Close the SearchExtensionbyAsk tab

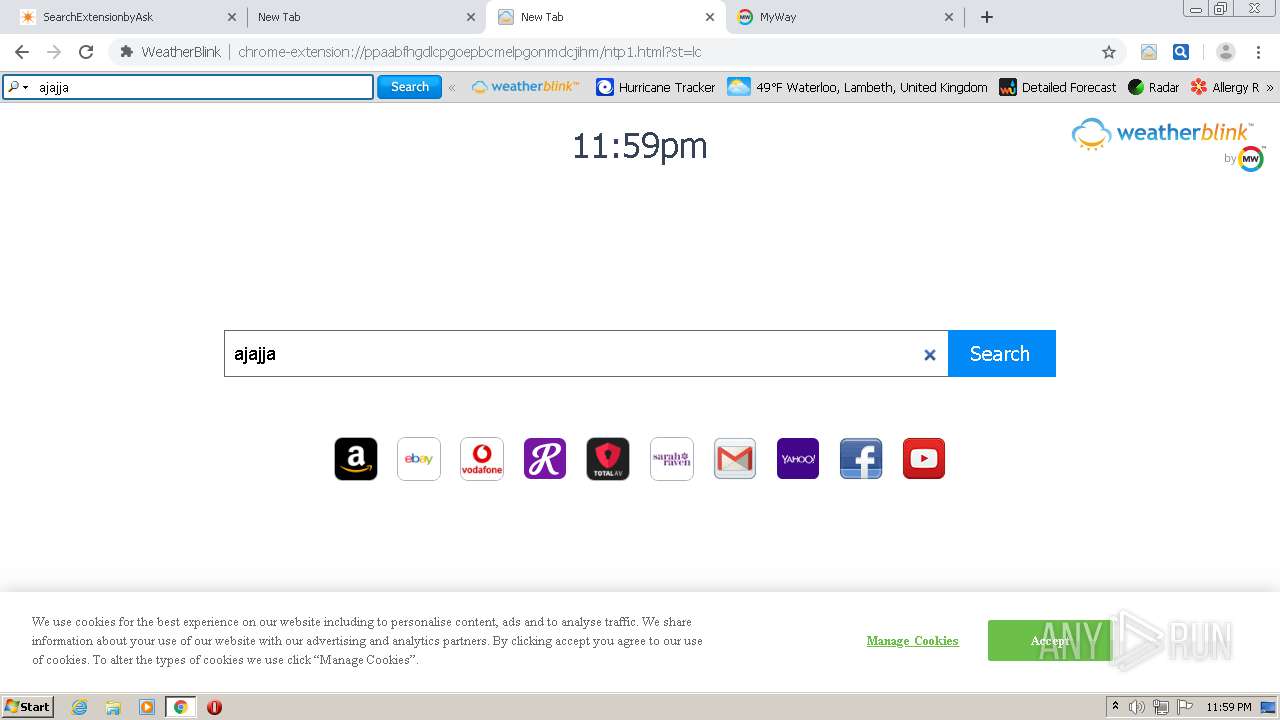(232, 17)
